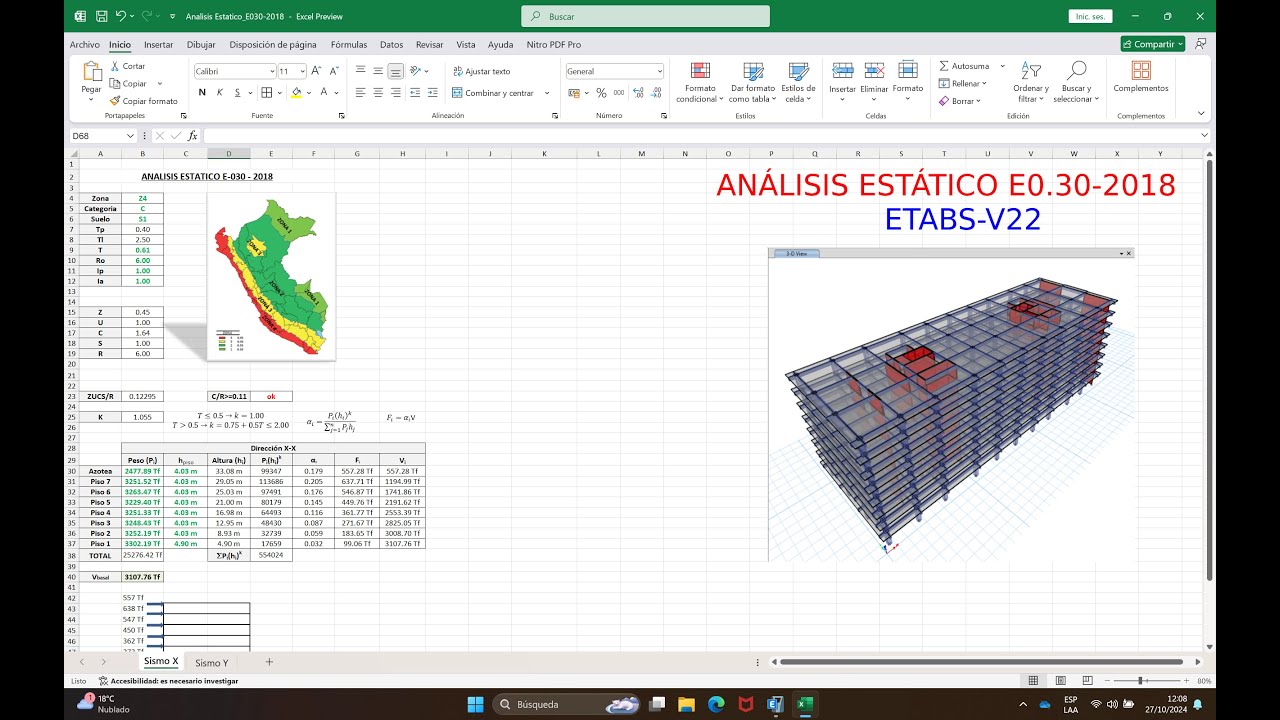Screen dimensions: 1280x720
Task: Adjust the zoom slider in status bar
Action: point(1141,680)
